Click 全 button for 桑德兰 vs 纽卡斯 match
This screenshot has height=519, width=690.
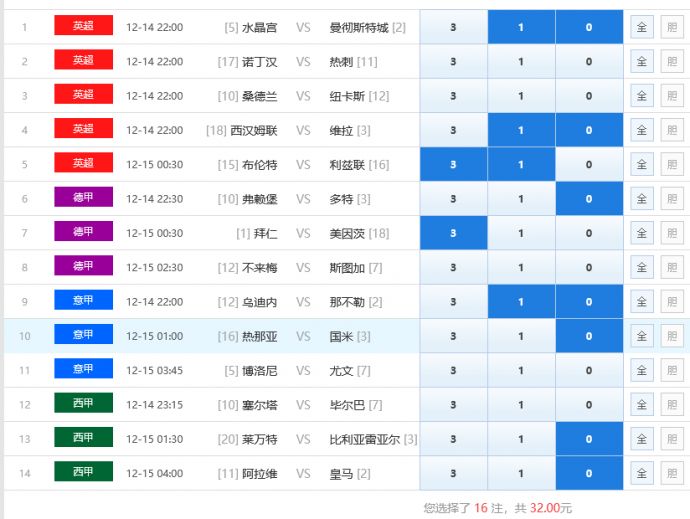click(x=641, y=96)
